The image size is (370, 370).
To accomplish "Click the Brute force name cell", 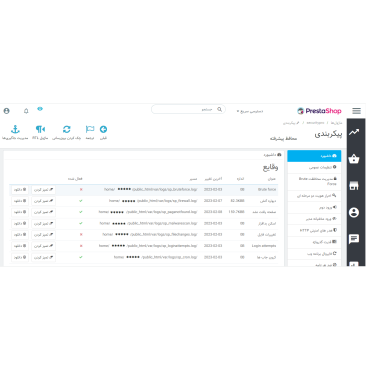I will point(267,189).
